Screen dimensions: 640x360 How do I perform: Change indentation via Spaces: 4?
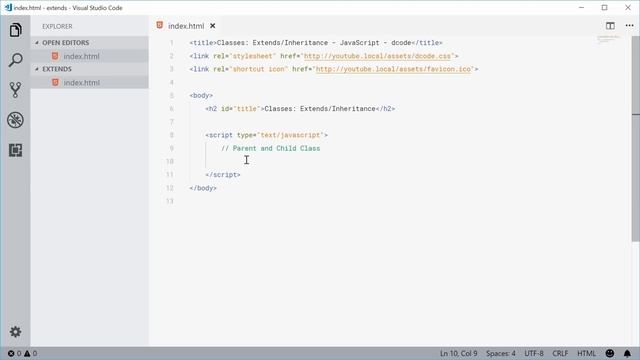(x=500, y=353)
